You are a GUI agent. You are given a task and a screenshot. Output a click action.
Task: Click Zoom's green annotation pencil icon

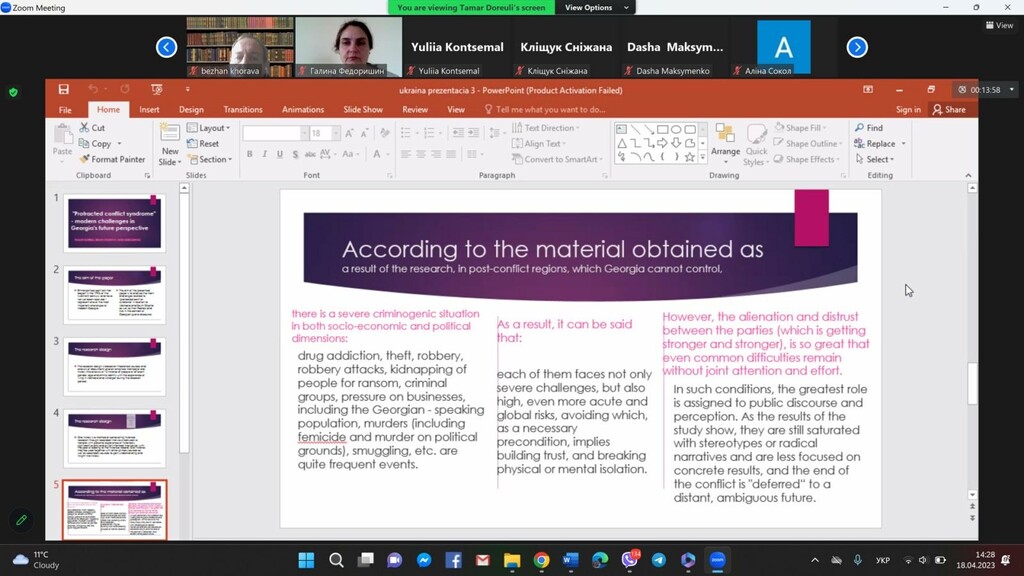[21, 521]
